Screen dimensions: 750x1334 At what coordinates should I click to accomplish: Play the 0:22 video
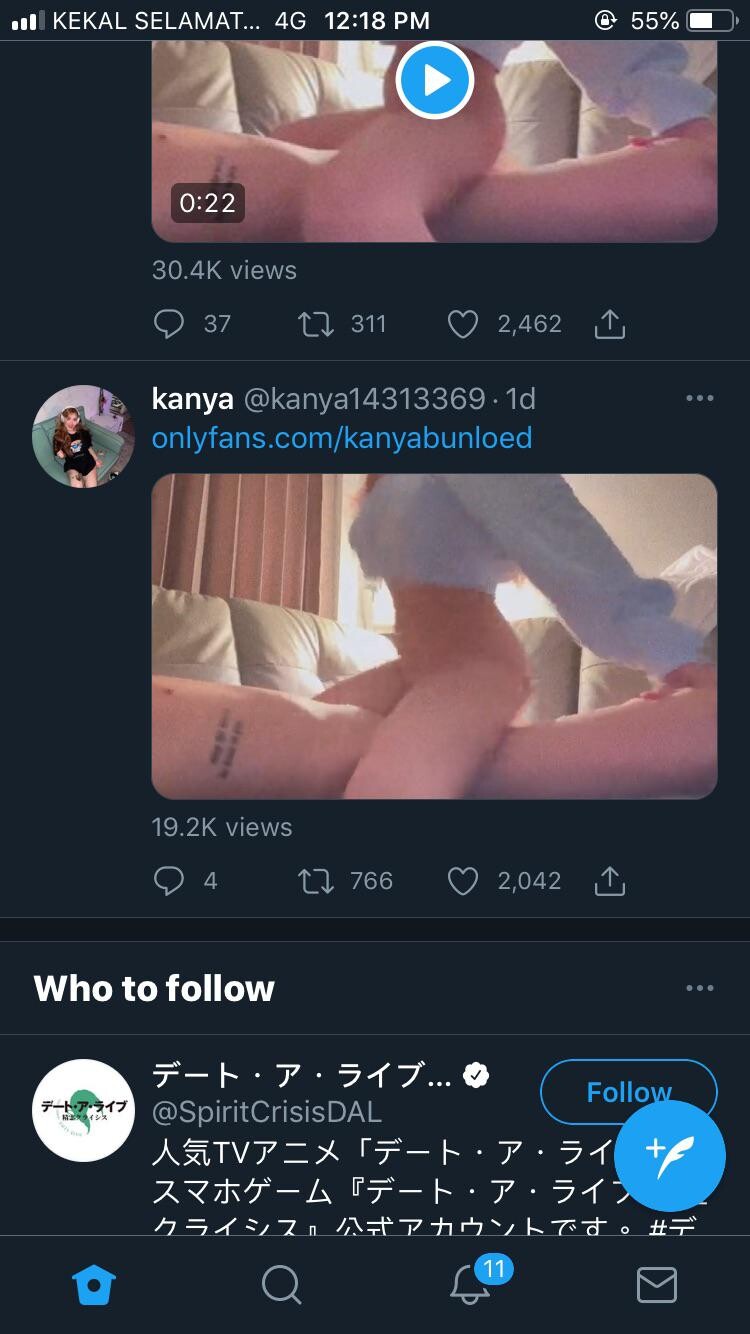(434, 80)
